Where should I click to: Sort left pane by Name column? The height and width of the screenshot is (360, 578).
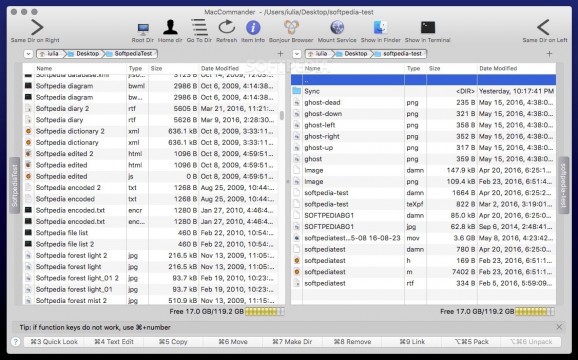point(80,68)
